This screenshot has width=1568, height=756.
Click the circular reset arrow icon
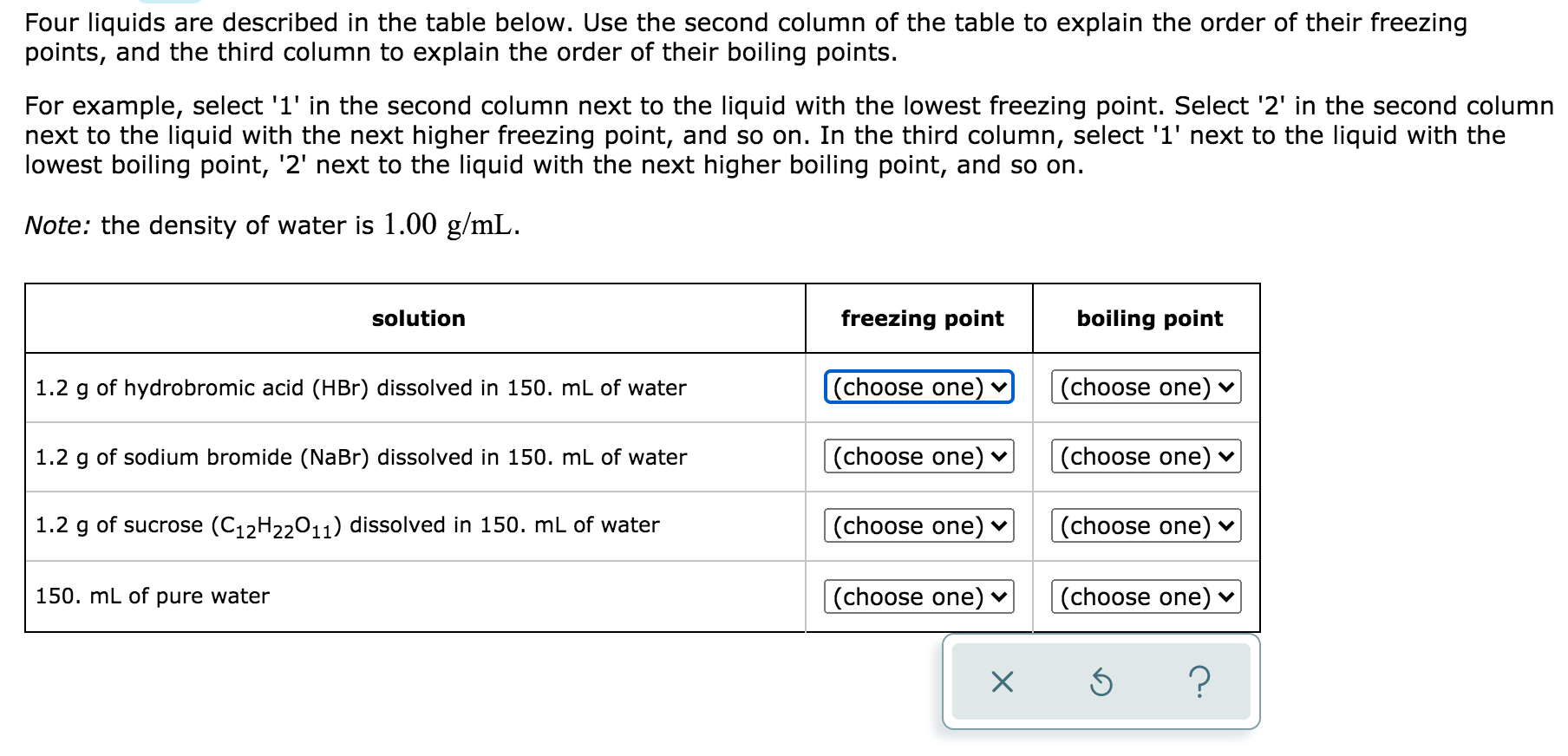click(x=1100, y=683)
